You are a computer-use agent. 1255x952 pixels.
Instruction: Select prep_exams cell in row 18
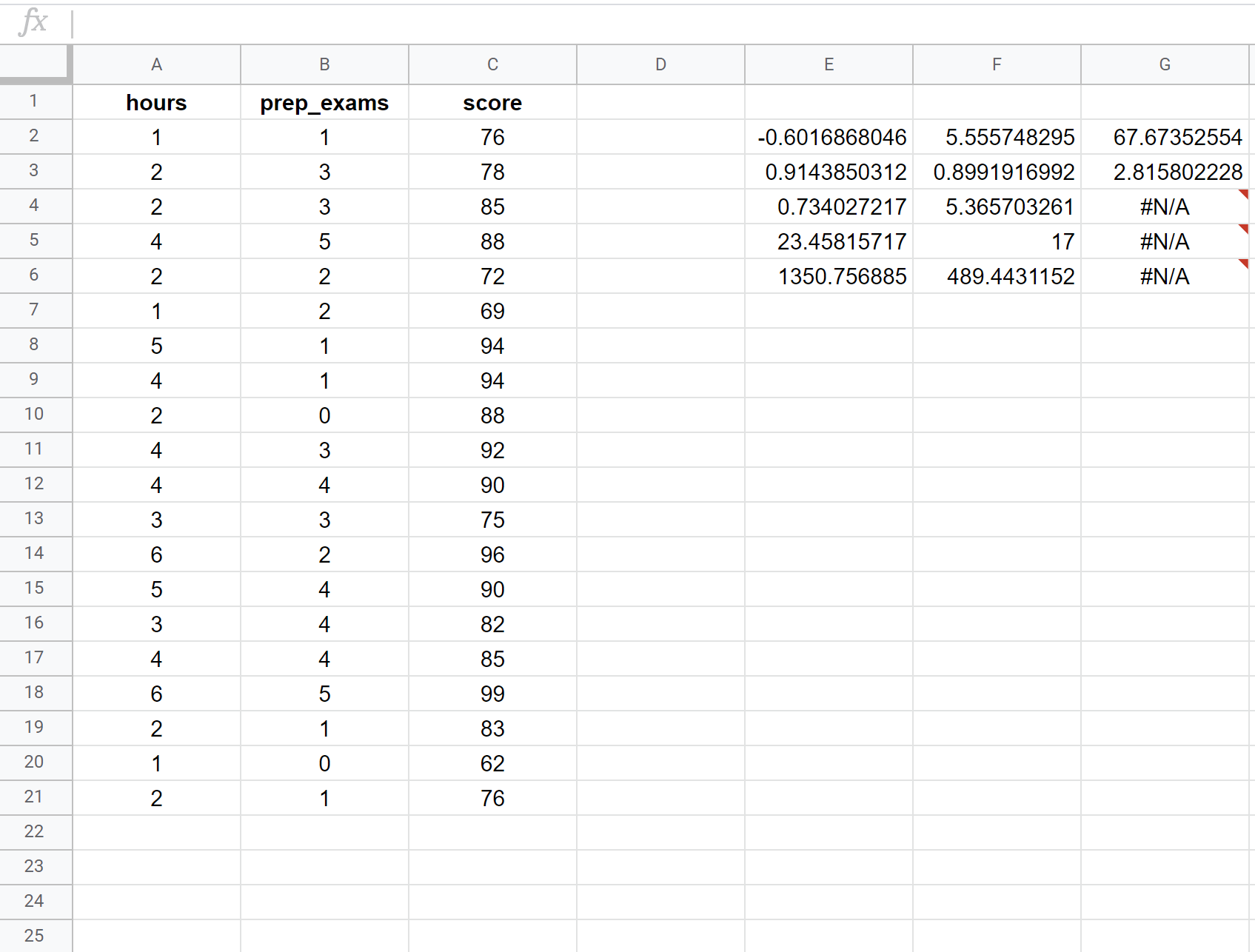tap(324, 694)
